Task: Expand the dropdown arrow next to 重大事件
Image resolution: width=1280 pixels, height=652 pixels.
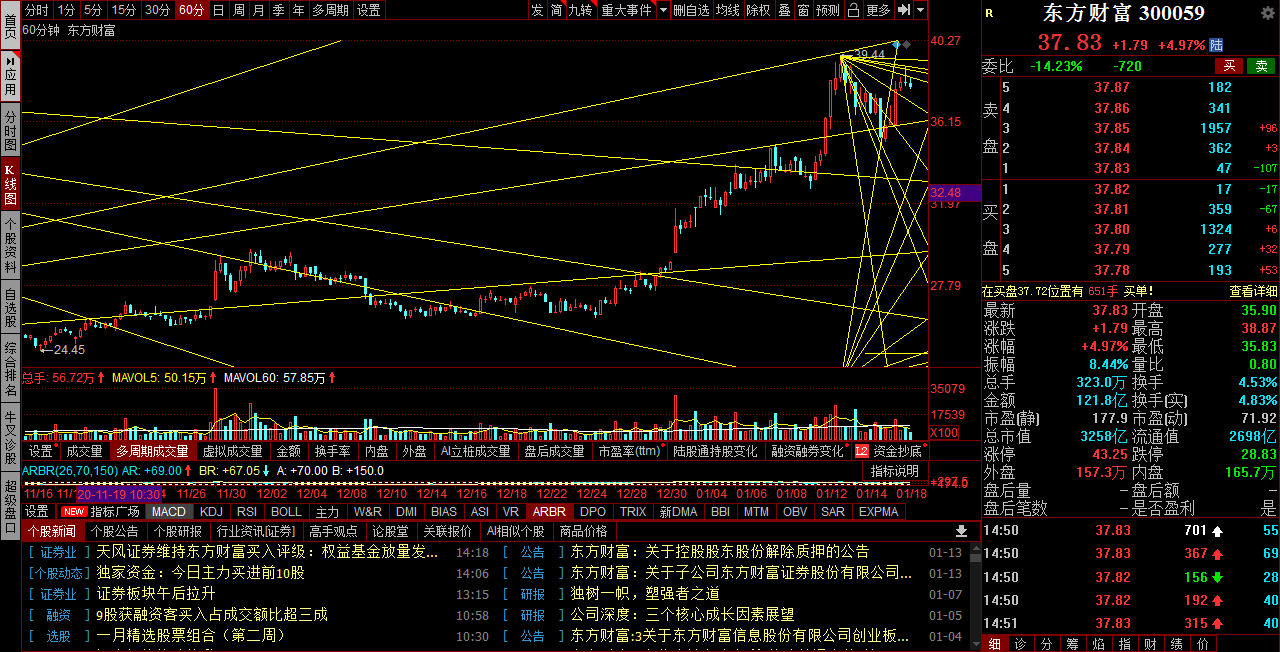Action: [x=661, y=10]
